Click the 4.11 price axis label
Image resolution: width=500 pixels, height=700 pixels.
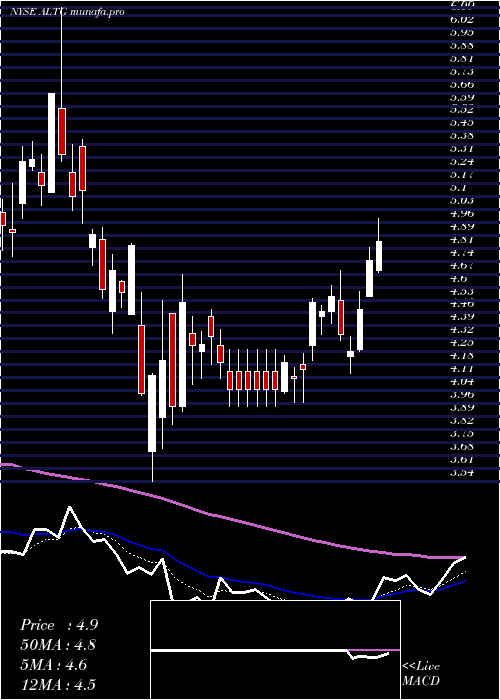pyautogui.click(x=462, y=369)
